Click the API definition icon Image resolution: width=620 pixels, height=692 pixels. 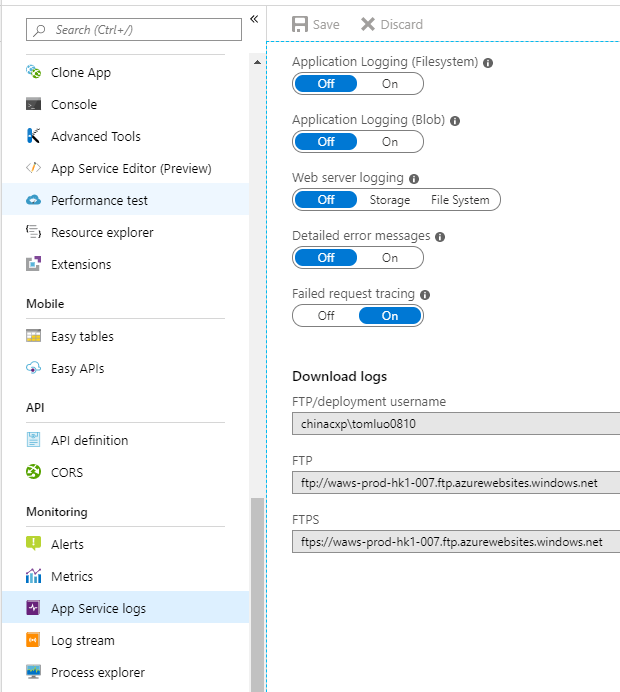[x=34, y=440]
